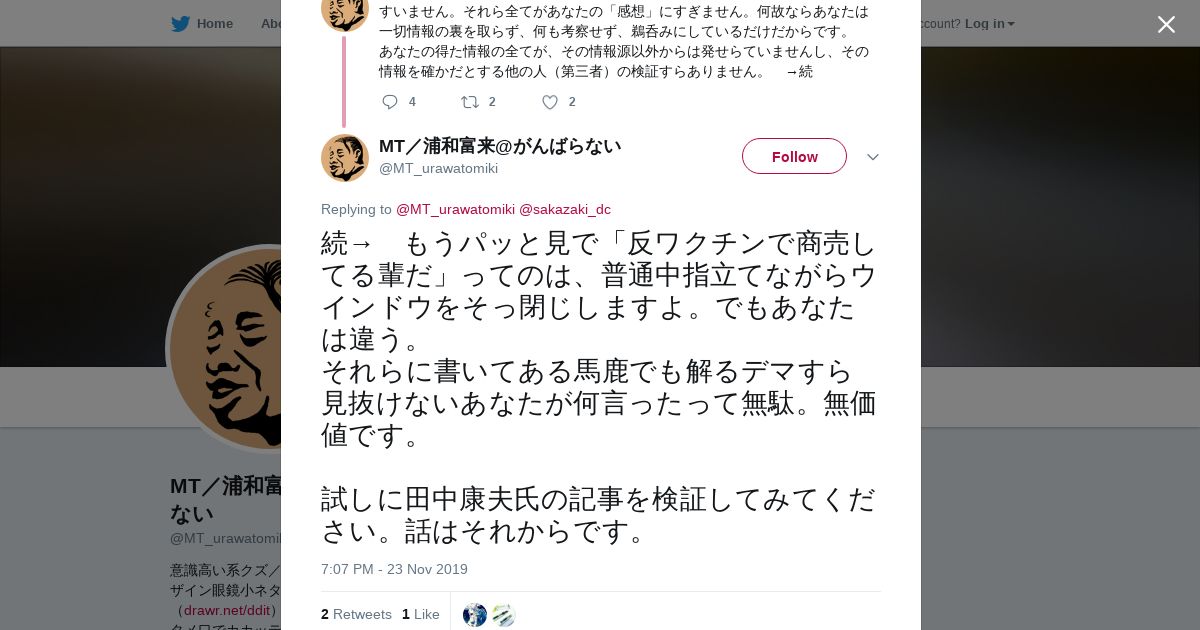
Task: Click the 7:07 PM tweet timestamp
Action: [x=394, y=569]
